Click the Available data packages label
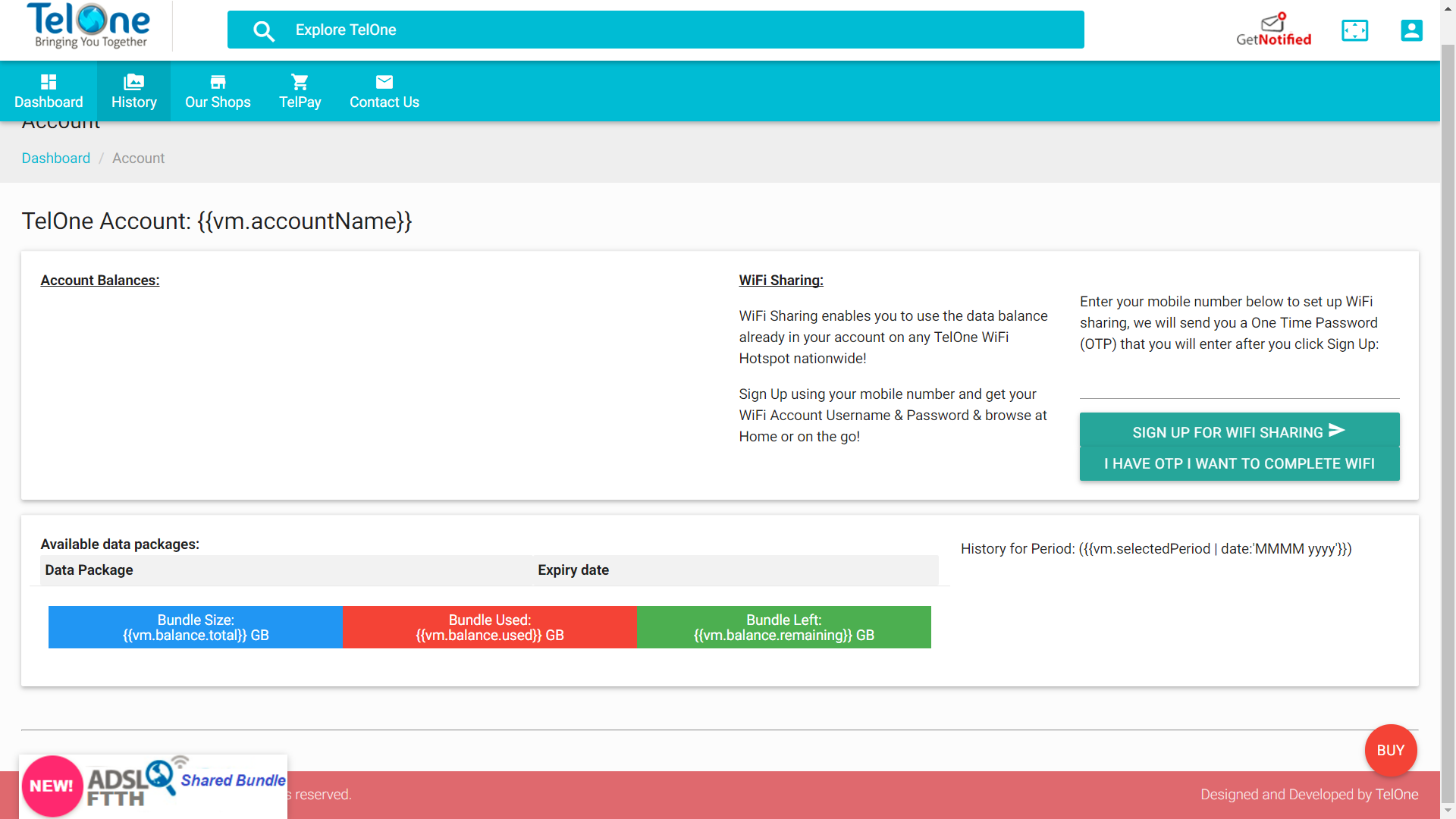 point(120,544)
